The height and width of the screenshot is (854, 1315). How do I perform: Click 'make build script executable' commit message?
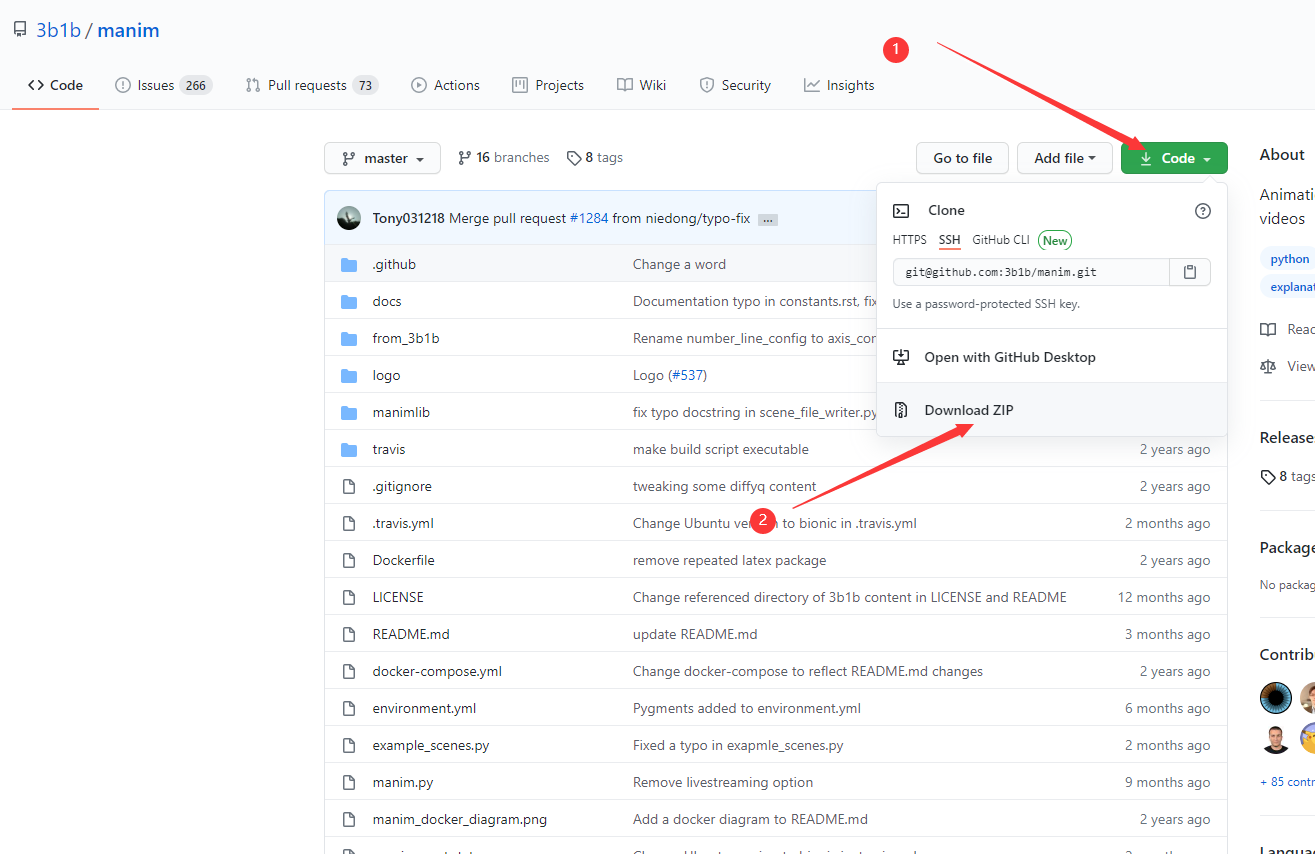point(721,449)
